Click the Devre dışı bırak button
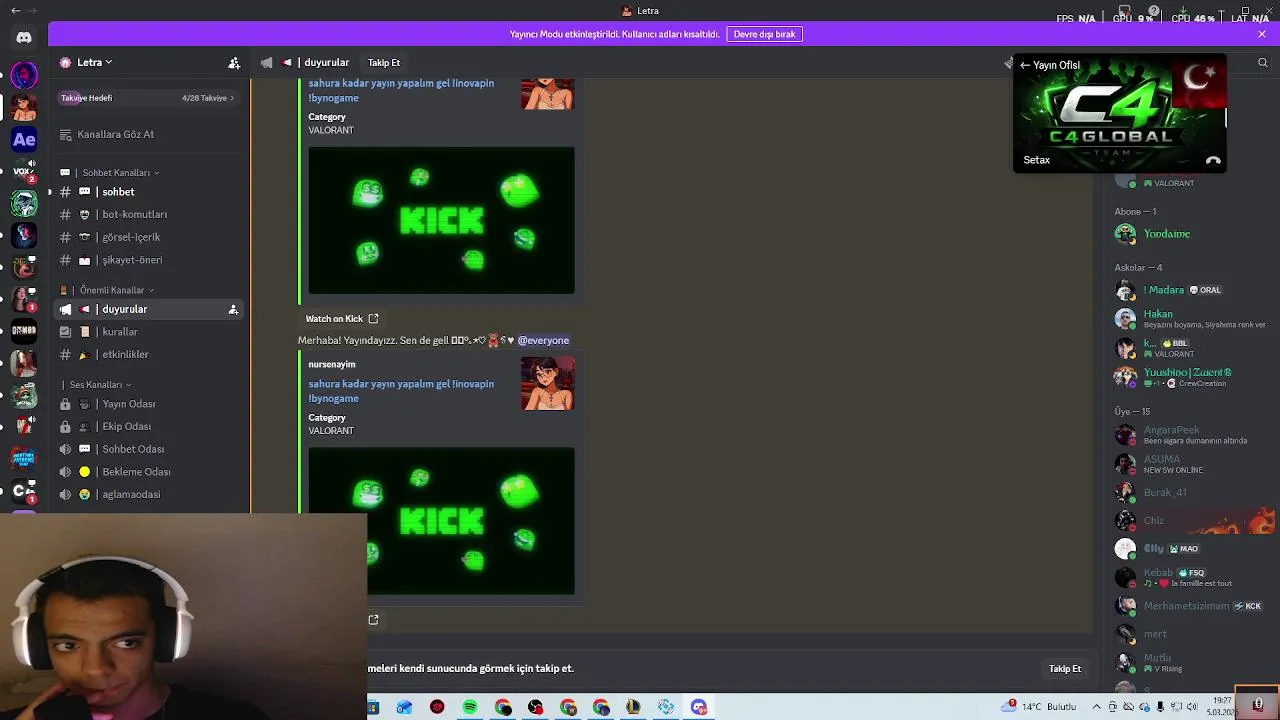Viewport: 1280px width, 720px height. pyautogui.click(x=764, y=34)
